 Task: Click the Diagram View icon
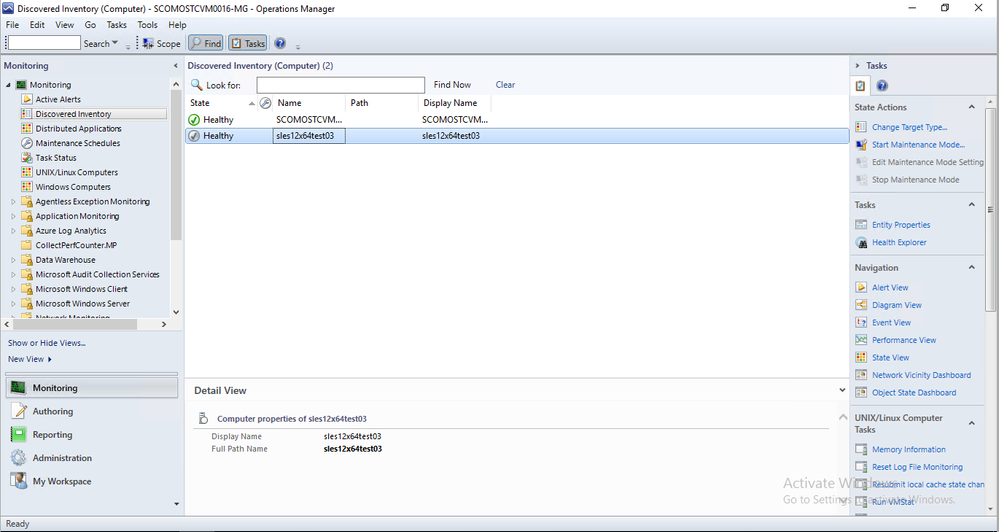[861, 305]
